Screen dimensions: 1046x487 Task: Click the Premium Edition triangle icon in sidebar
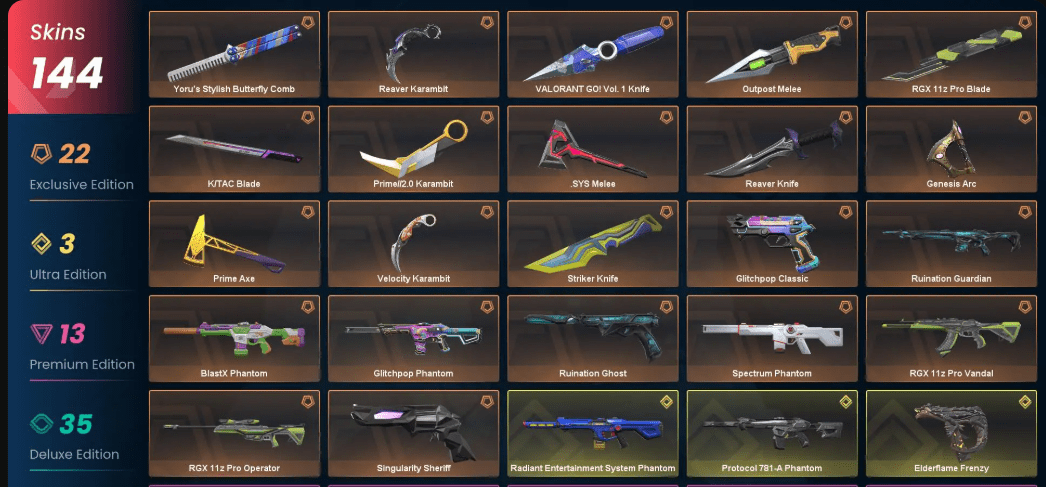pyautogui.click(x=41, y=334)
